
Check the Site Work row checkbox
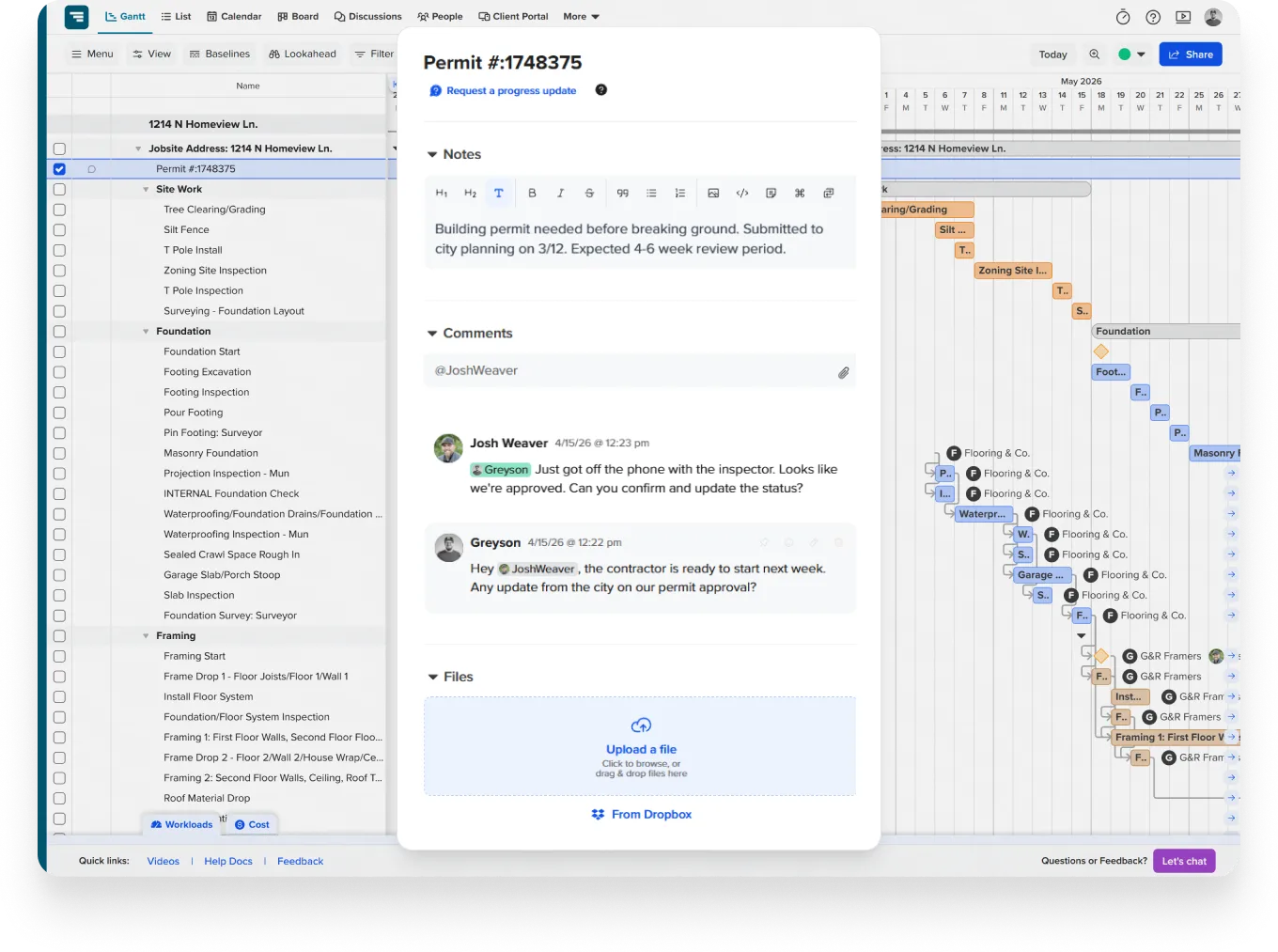[59, 189]
